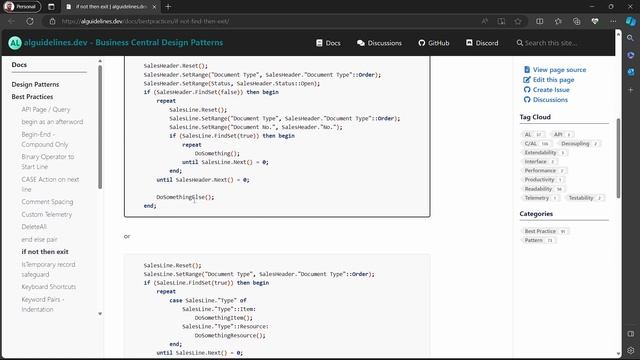Open the Best Practice category
Screen dimensions: 640x360
coord(545,231)
